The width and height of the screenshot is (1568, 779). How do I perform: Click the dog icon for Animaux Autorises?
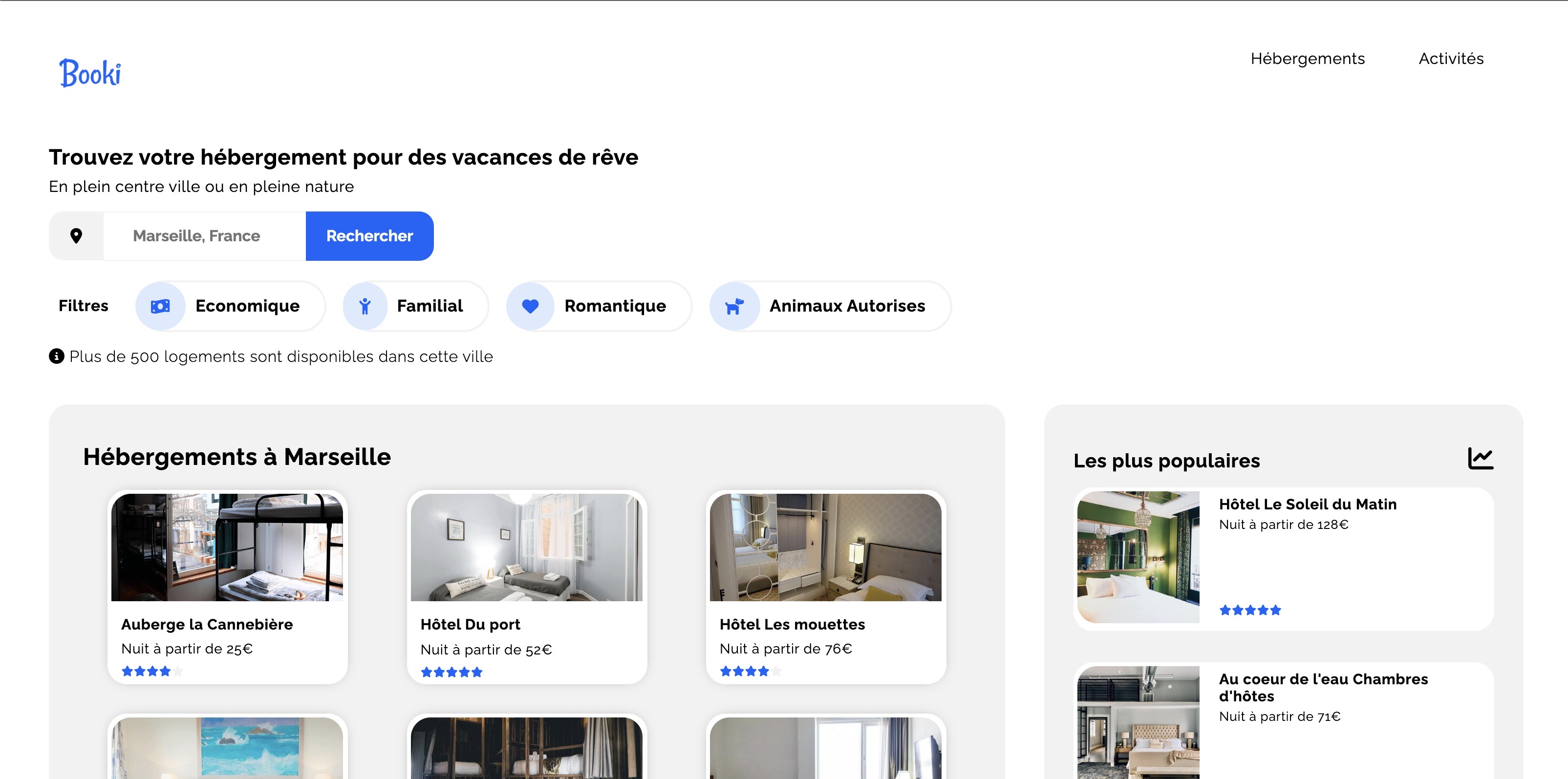(734, 306)
